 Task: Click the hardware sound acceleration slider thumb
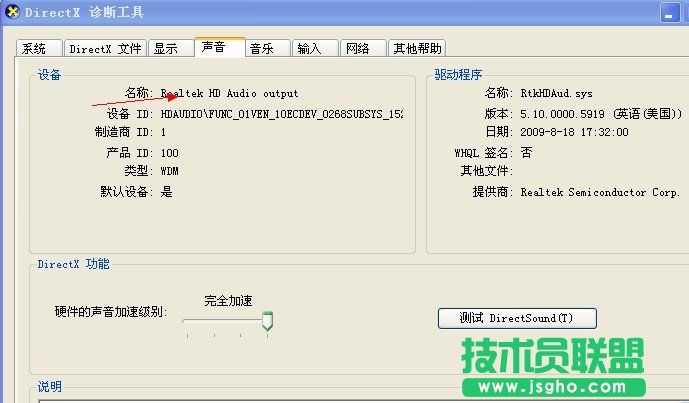tap(267, 321)
